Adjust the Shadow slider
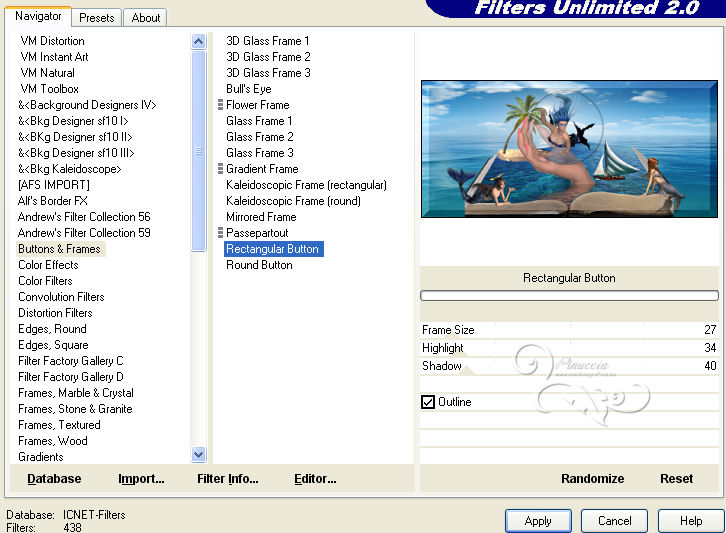This screenshot has height=533, width=726. (569, 366)
